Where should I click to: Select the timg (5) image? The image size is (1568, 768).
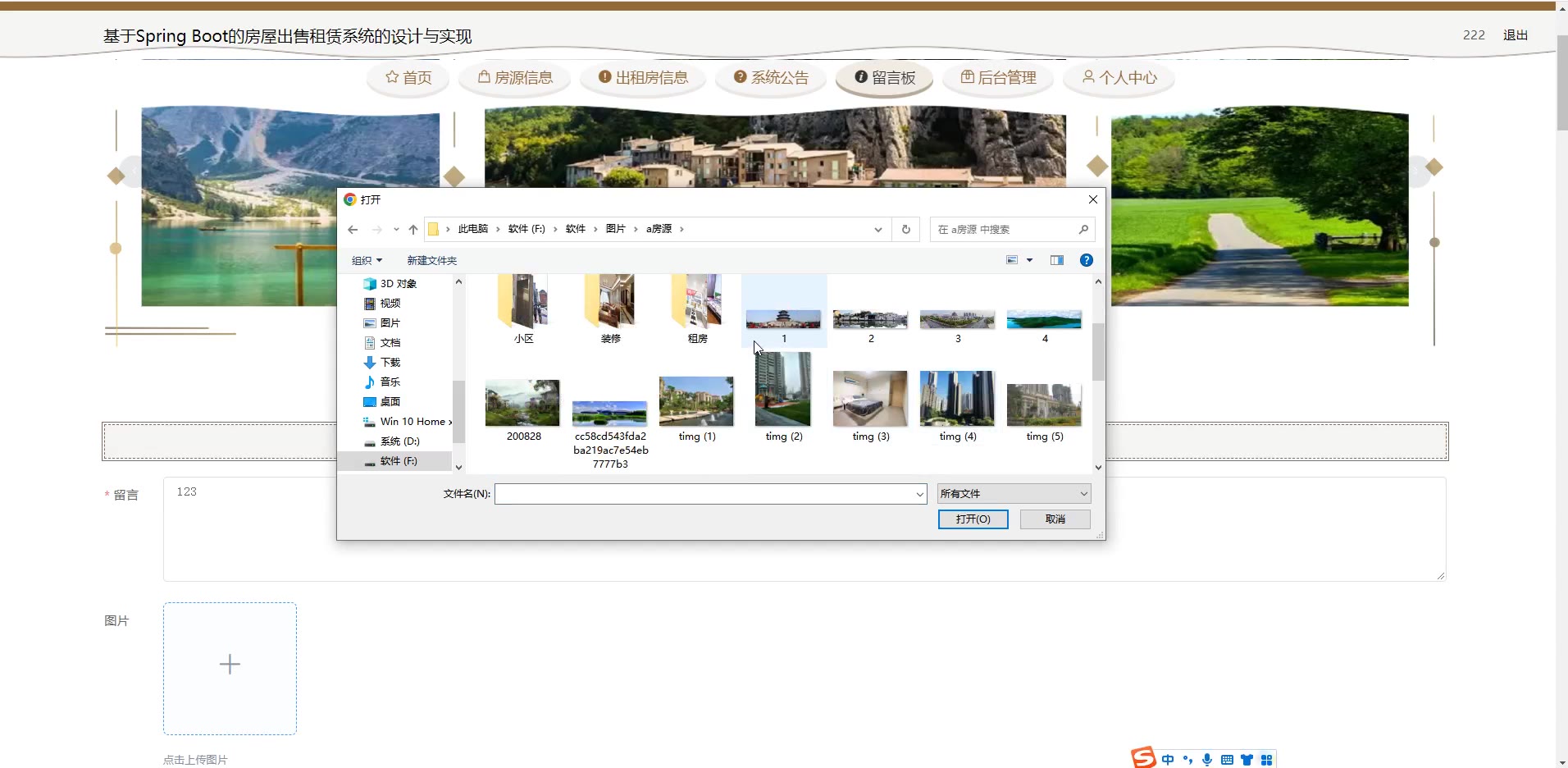[x=1045, y=413]
